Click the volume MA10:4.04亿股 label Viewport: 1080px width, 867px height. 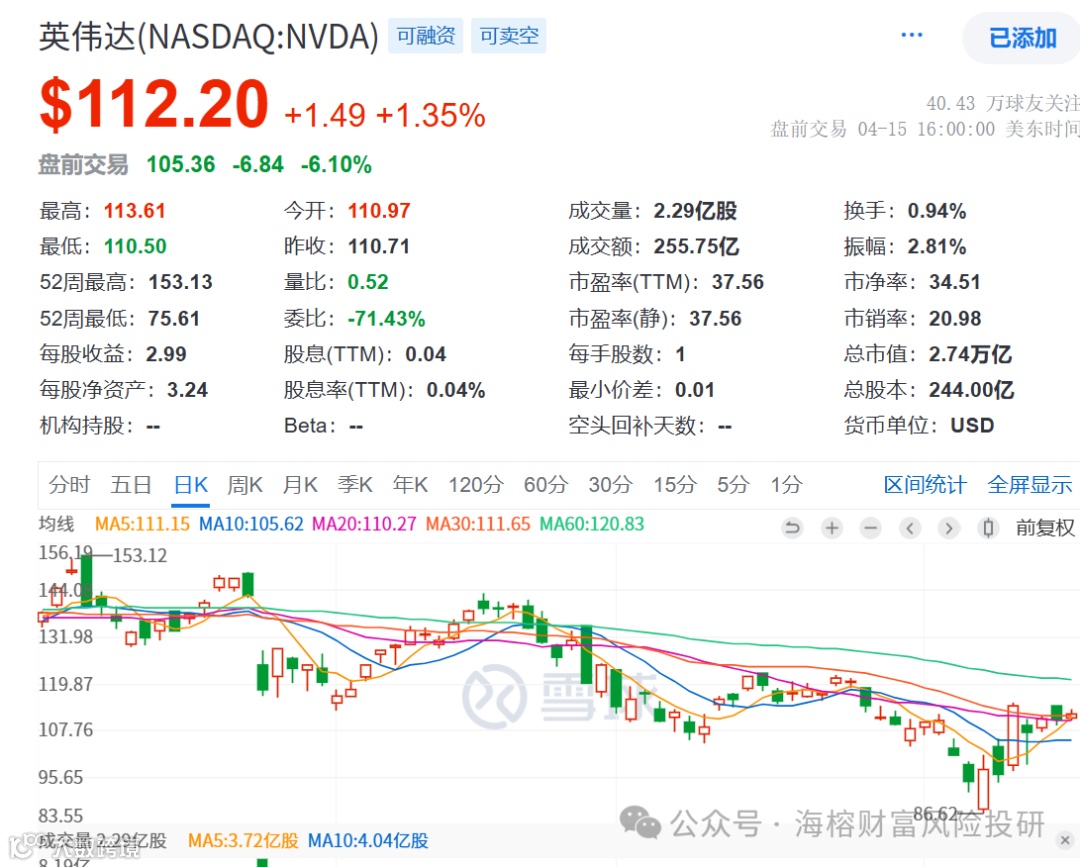(368, 841)
